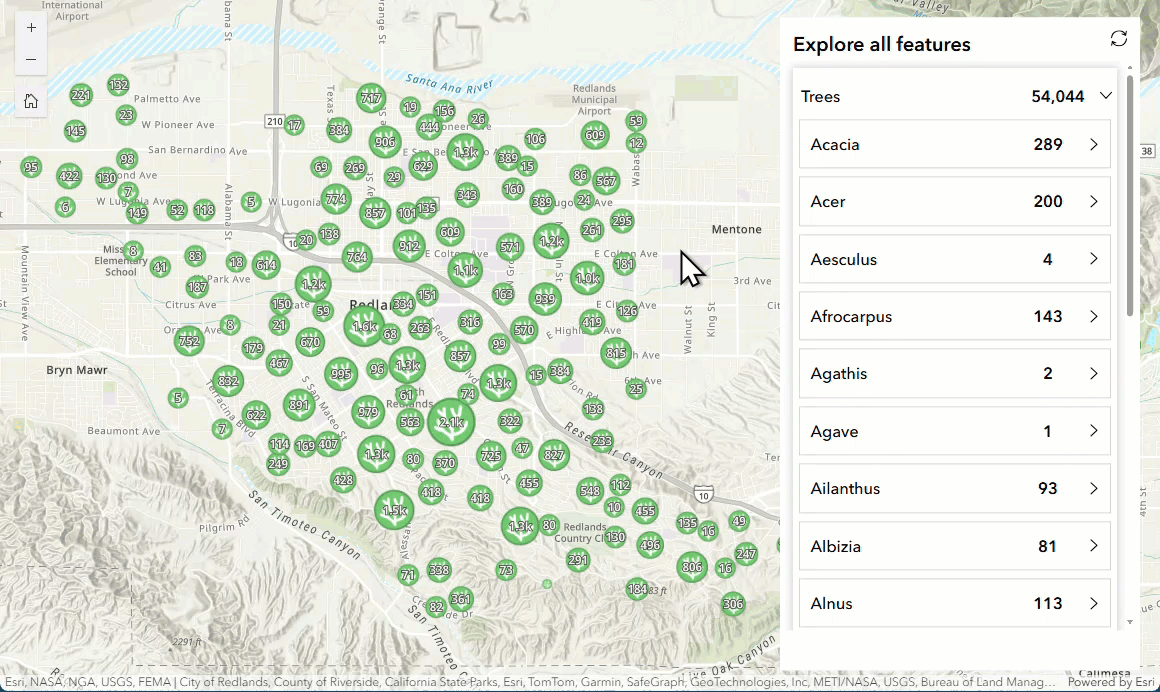This screenshot has height=692, width=1160.
Task: Click the 806 tree cluster
Action: (x=692, y=567)
